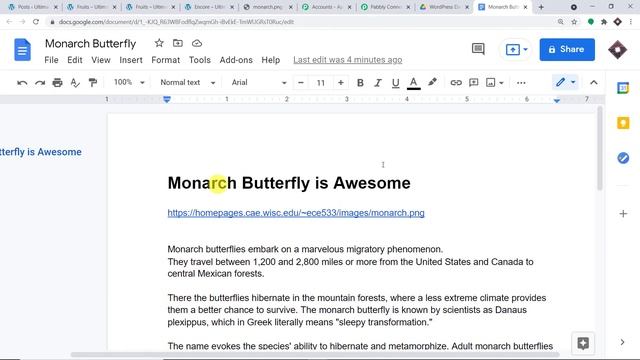Open the View menu

[x=101, y=60]
